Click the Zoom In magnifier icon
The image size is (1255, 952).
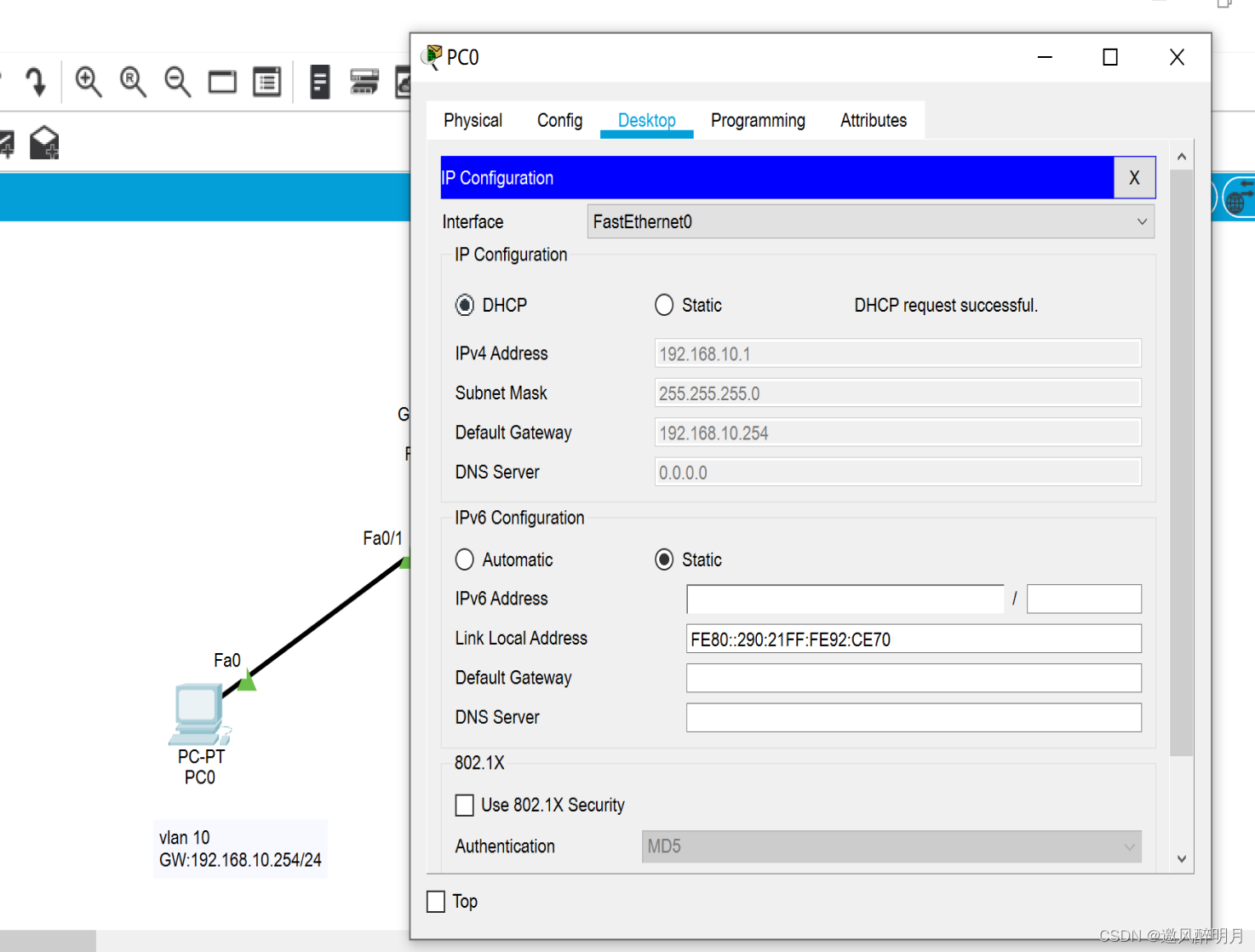click(x=88, y=82)
